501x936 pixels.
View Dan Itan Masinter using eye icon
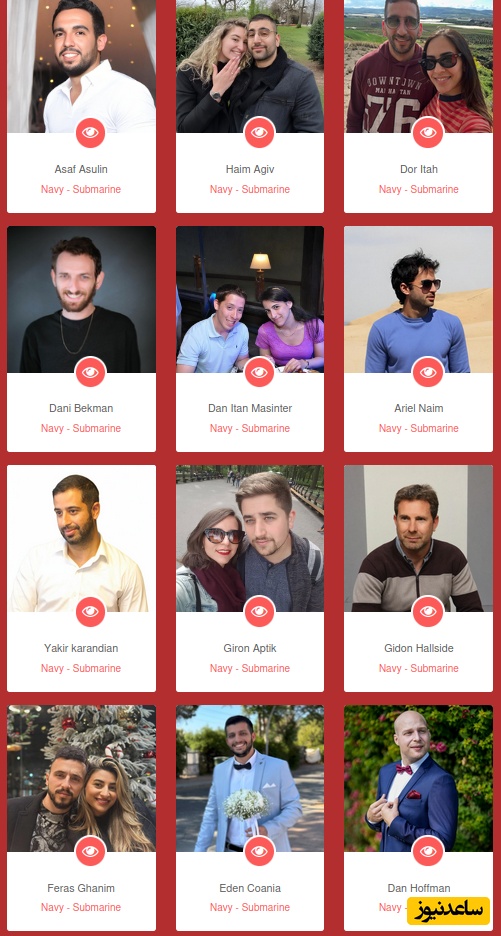(x=259, y=372)
